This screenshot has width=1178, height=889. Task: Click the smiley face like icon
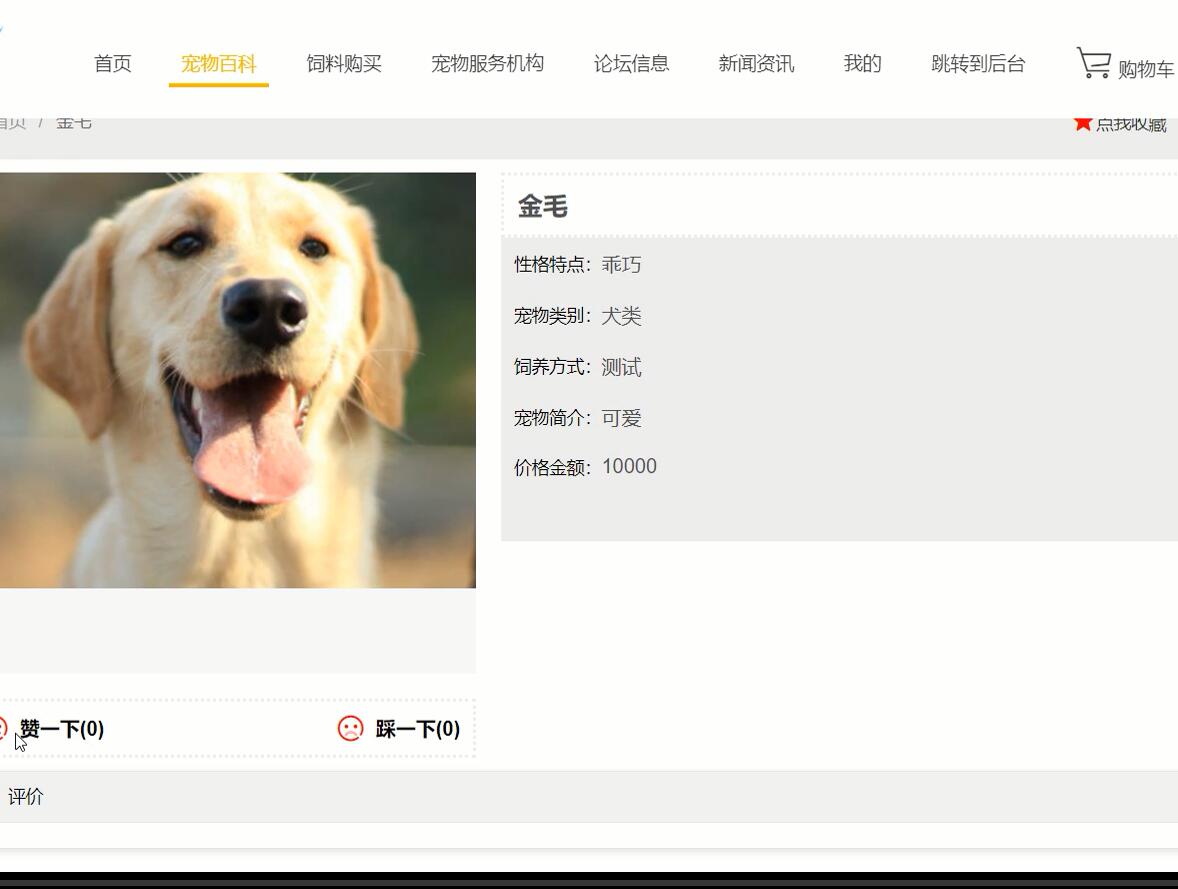(4, 729)
